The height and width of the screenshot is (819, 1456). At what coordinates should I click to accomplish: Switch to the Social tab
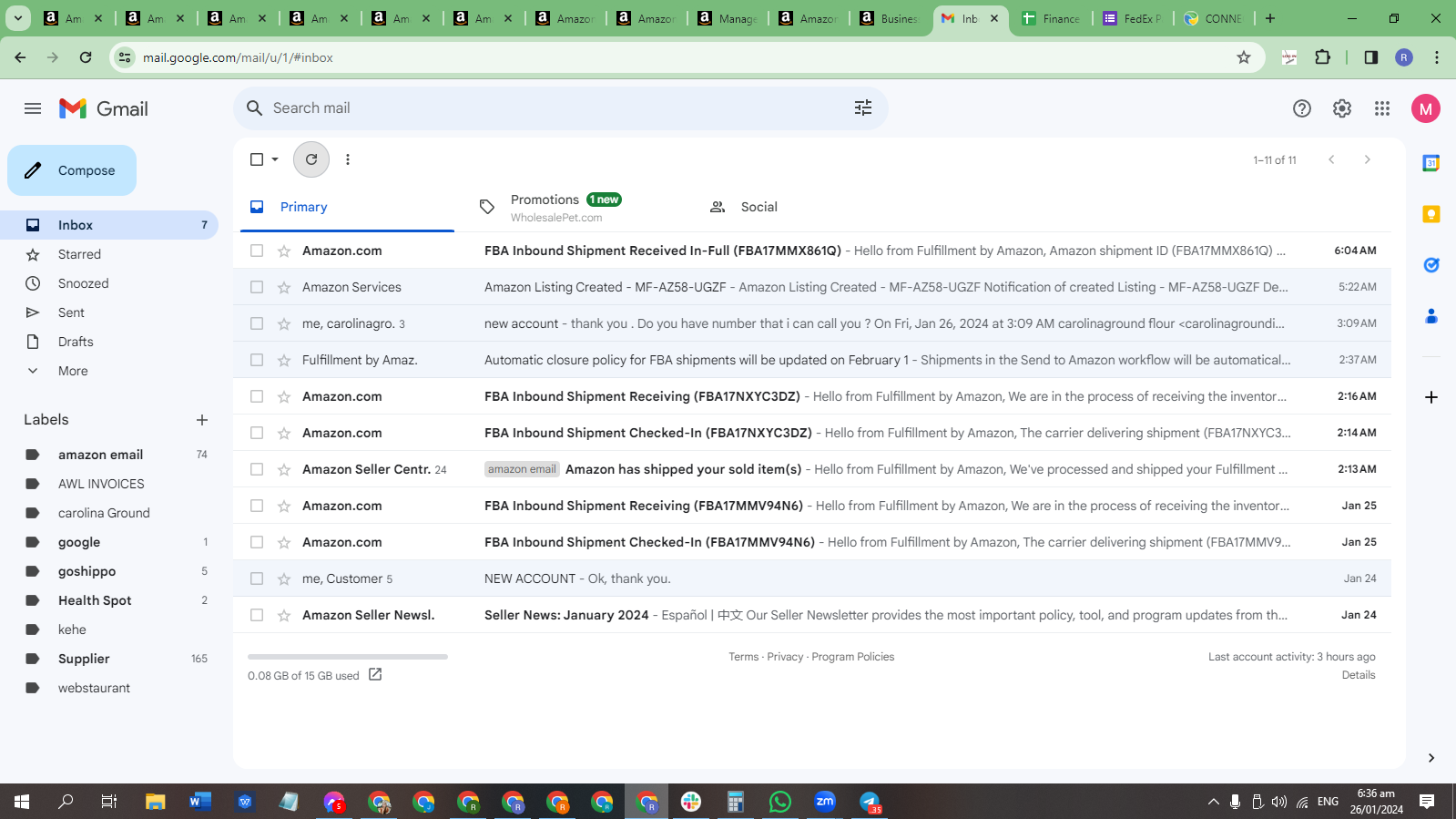coord(806,207)
